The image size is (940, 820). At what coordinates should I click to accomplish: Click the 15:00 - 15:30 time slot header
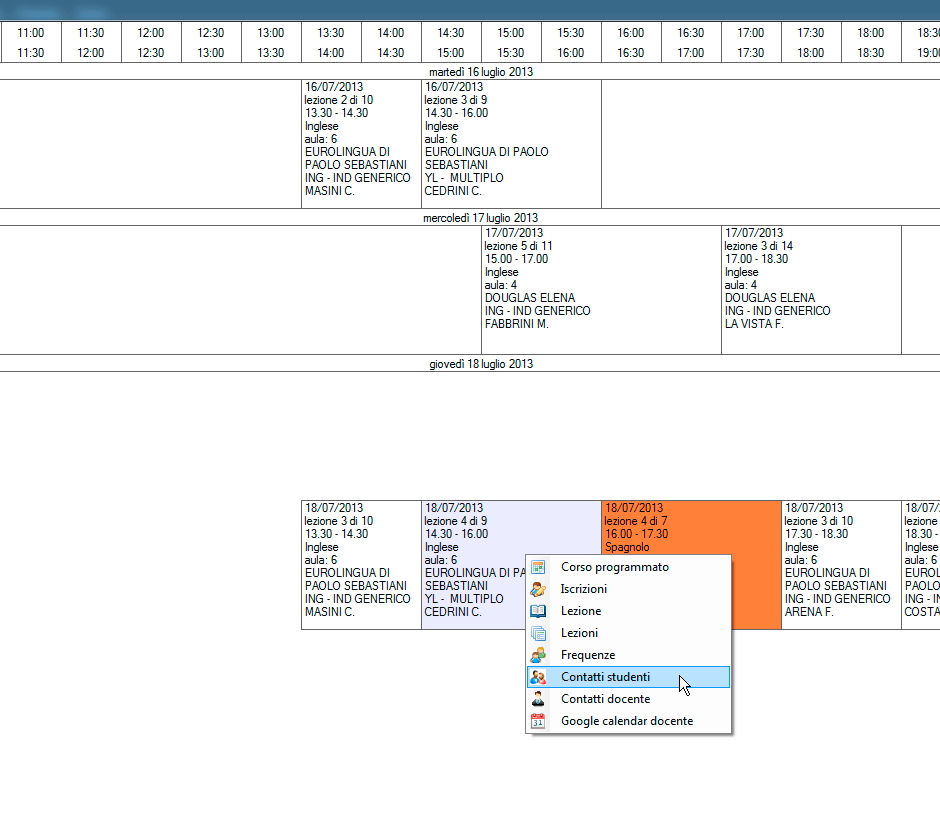coord(511,43)
